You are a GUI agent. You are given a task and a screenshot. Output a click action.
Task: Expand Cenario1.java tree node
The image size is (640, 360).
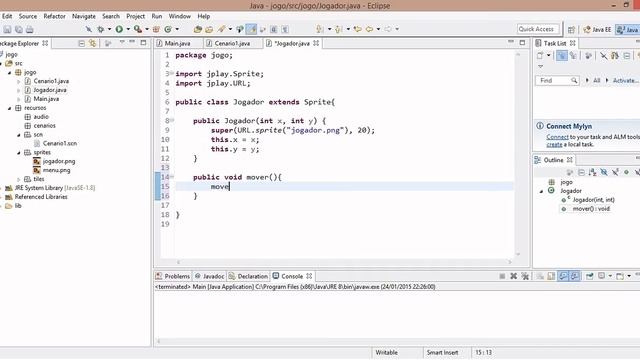click(18, 81)
